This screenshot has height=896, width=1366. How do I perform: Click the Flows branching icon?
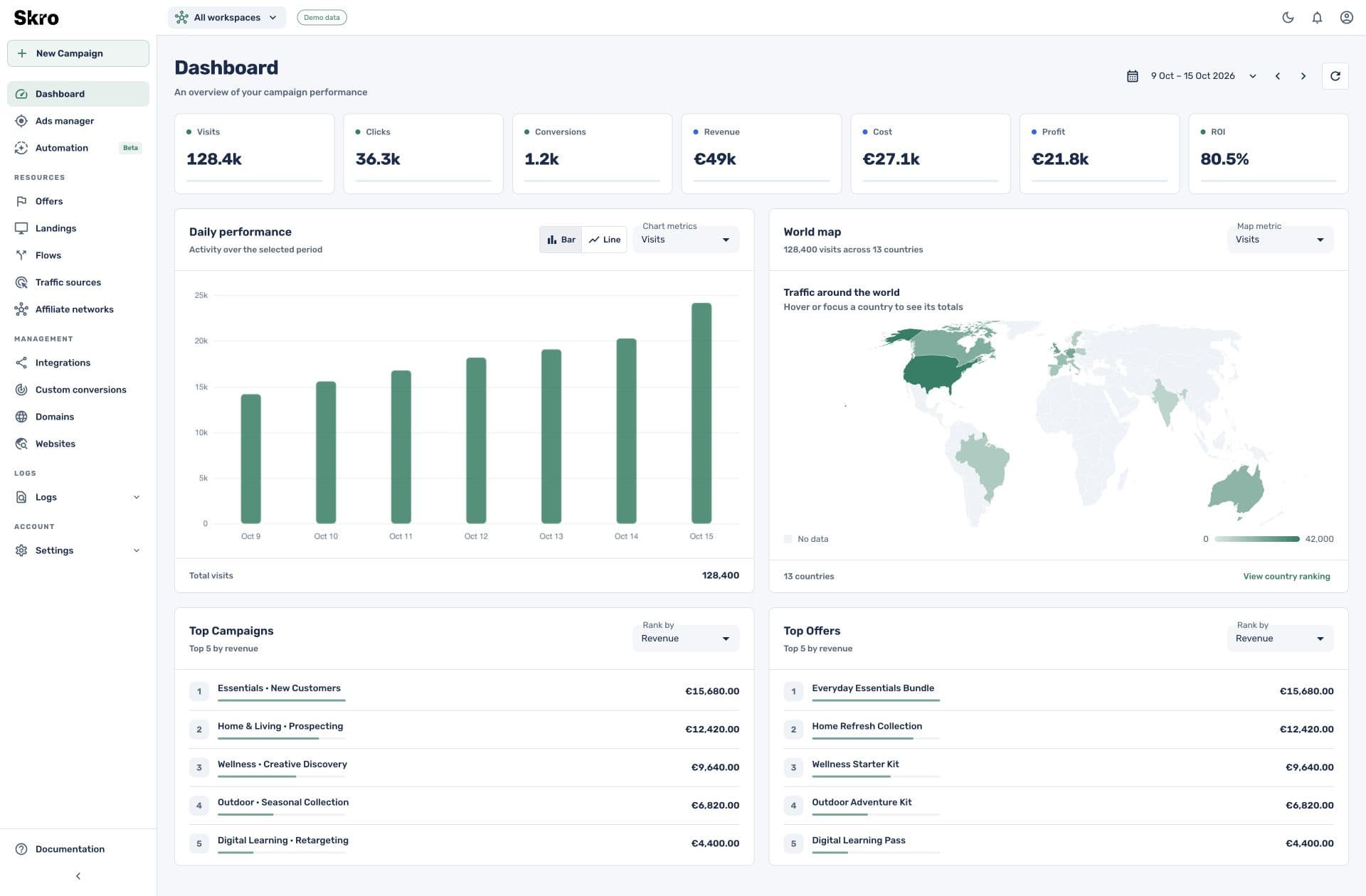pyautogui.click(x=21, y=255)
